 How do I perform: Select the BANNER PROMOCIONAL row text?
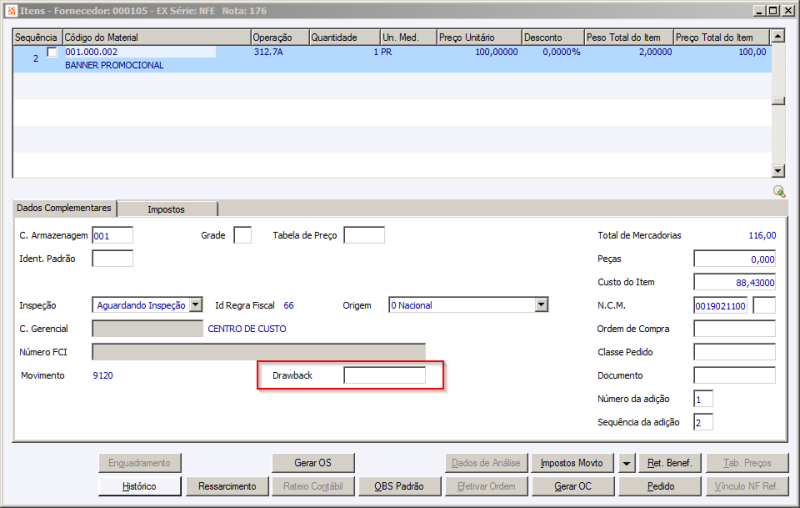click(114, 65)
